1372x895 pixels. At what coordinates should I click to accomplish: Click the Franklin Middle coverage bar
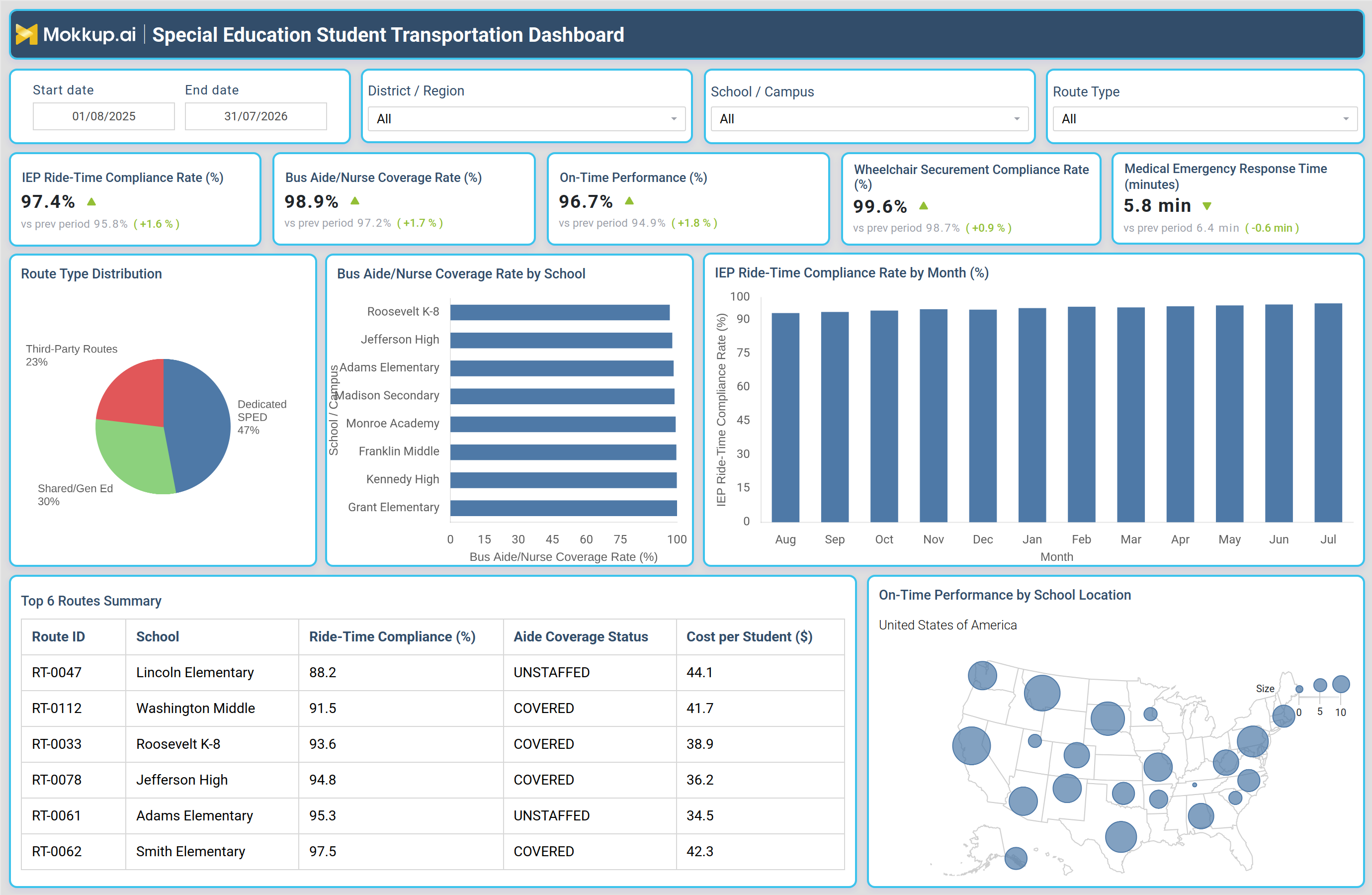tap(563, 452)
